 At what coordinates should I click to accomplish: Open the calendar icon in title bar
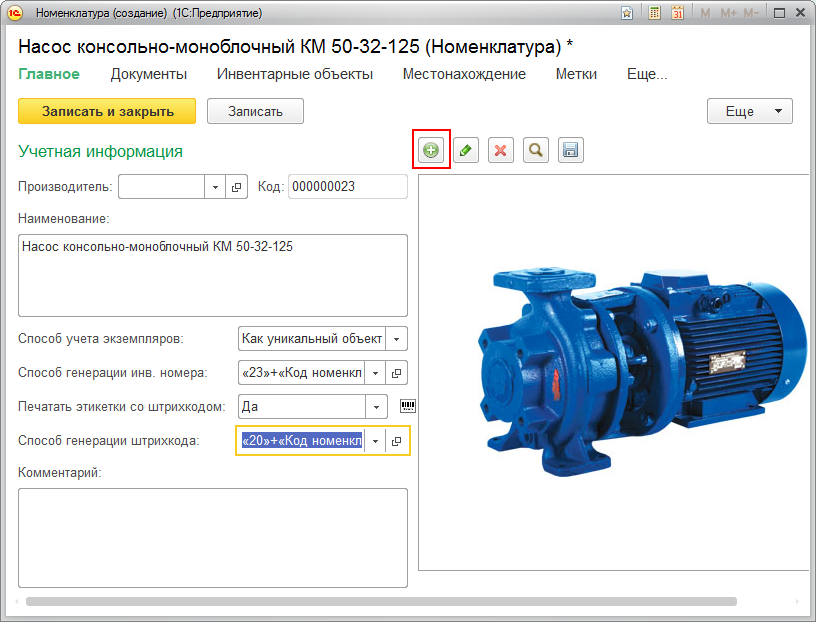click(678, 13)
